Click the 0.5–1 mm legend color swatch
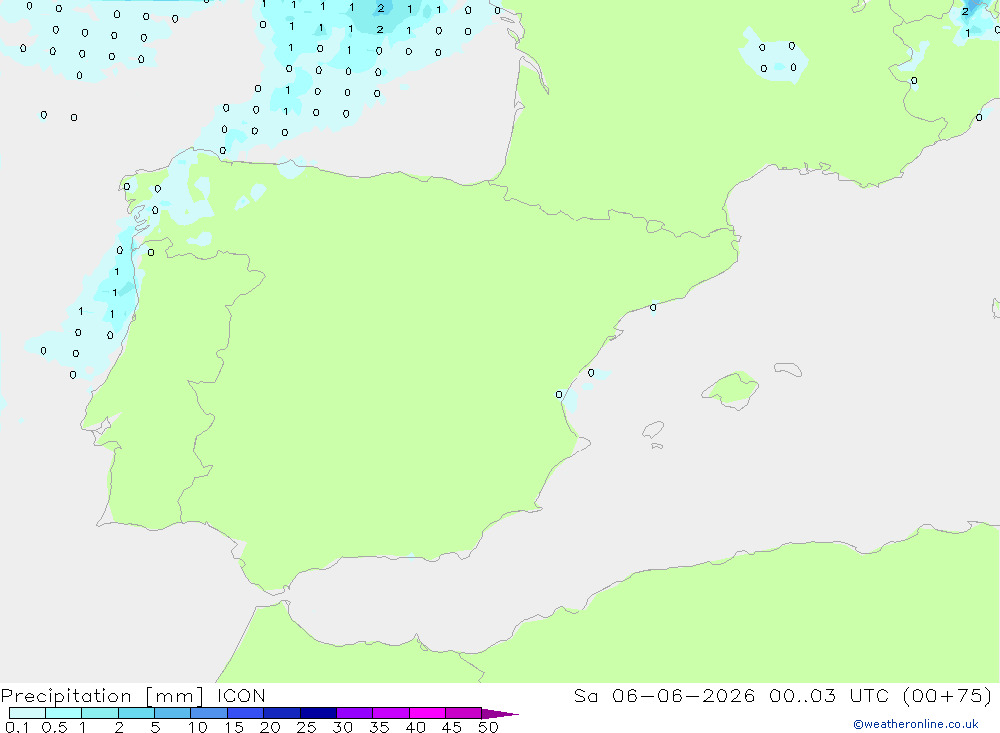 63,713
